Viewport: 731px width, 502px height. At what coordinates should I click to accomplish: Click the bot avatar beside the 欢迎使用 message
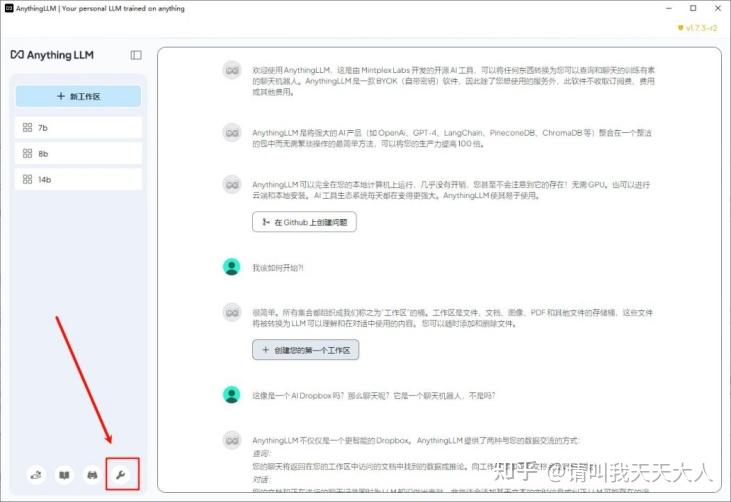(232, 70)
